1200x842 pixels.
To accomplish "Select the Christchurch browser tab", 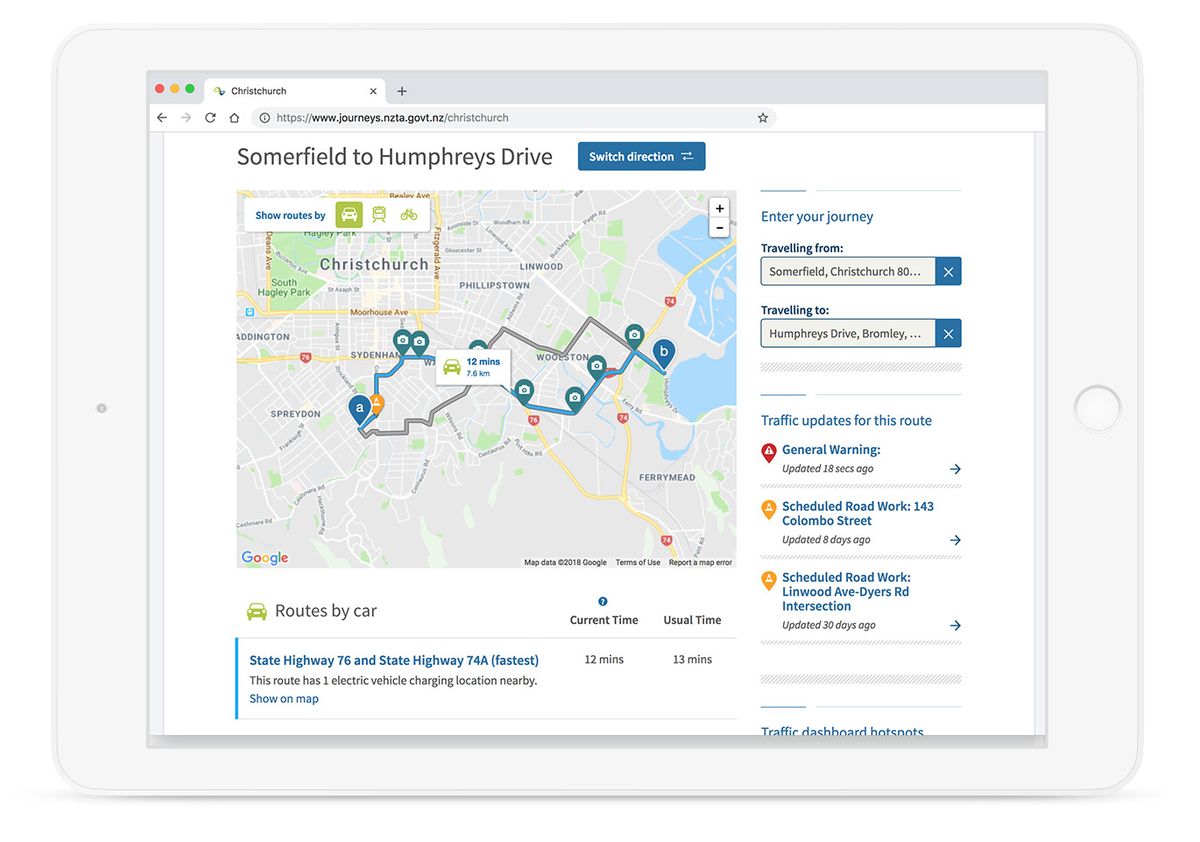I will pos(295,91).
